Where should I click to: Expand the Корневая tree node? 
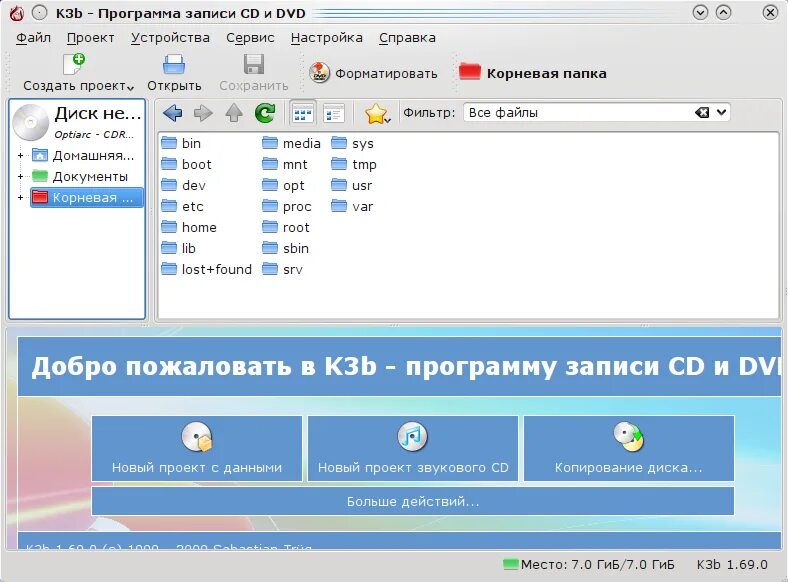[x=20, y=198]
